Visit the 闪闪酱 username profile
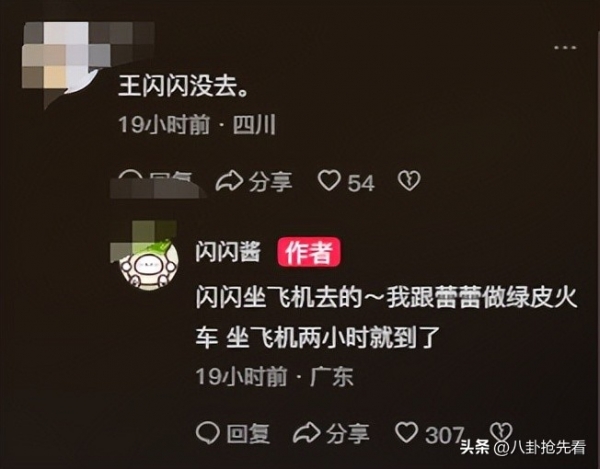 [228, 252]
